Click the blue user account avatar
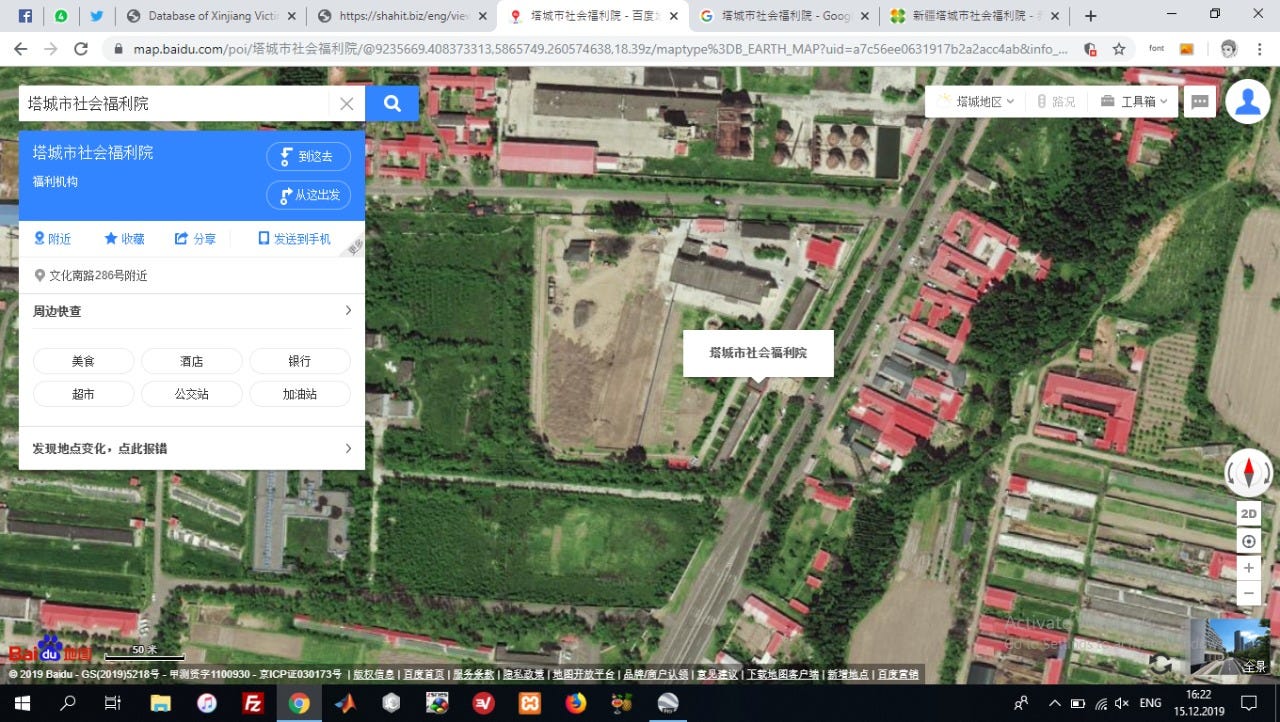1280x722 pixels. coord(1248,101)
